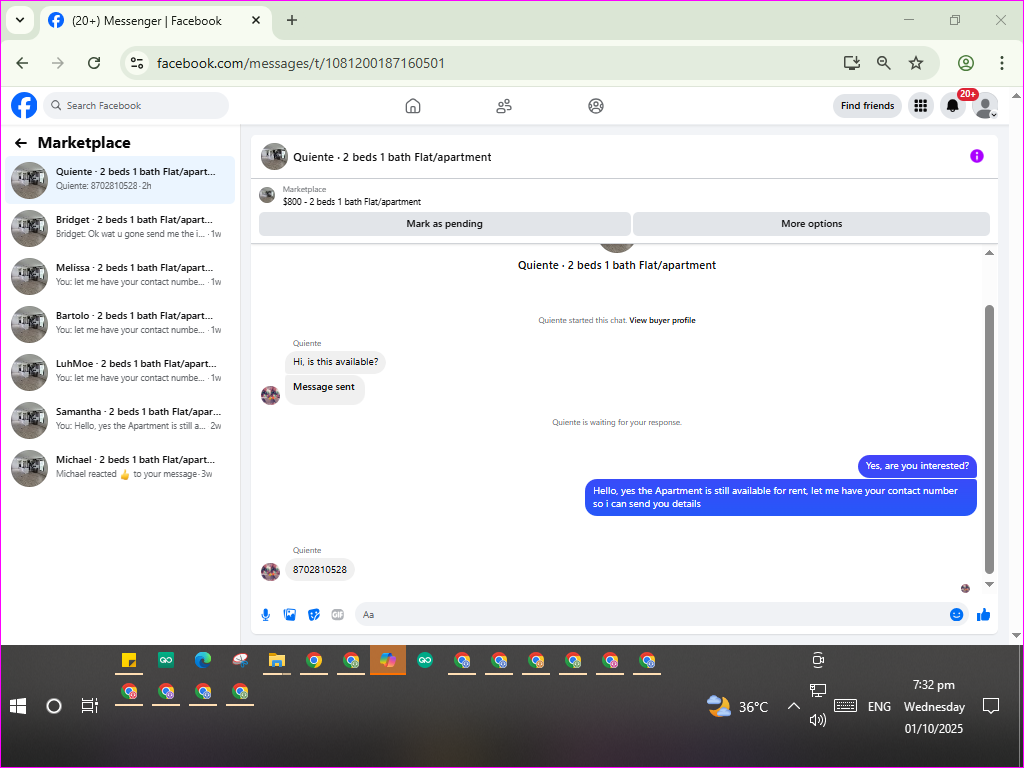View site information icon in address bar
Viewport: 1024px width, 768px height.
(136, 63)
